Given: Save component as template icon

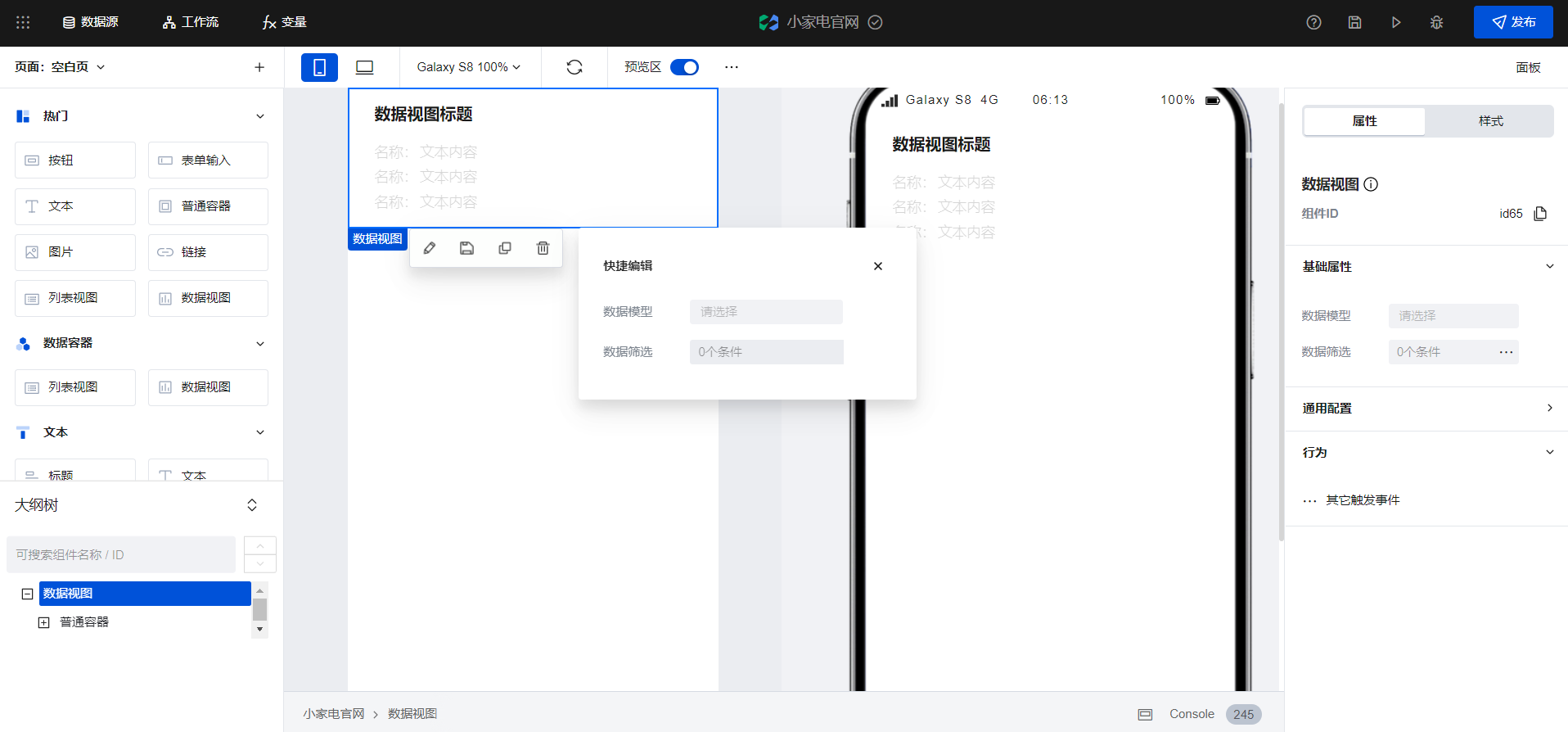Looking at the screenshot, I should pos(466,248).
